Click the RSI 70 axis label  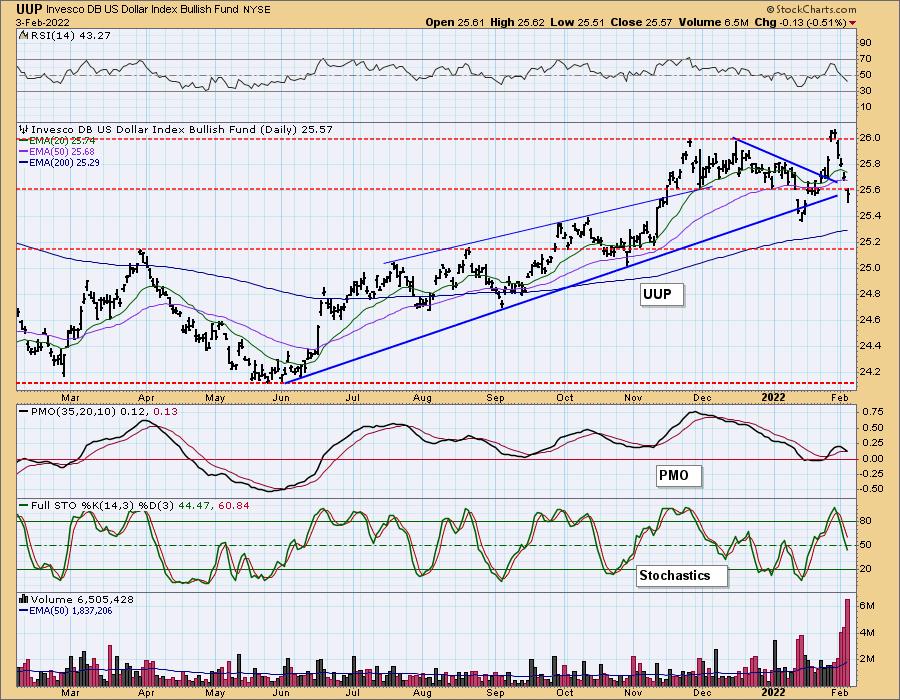(866, 59)
